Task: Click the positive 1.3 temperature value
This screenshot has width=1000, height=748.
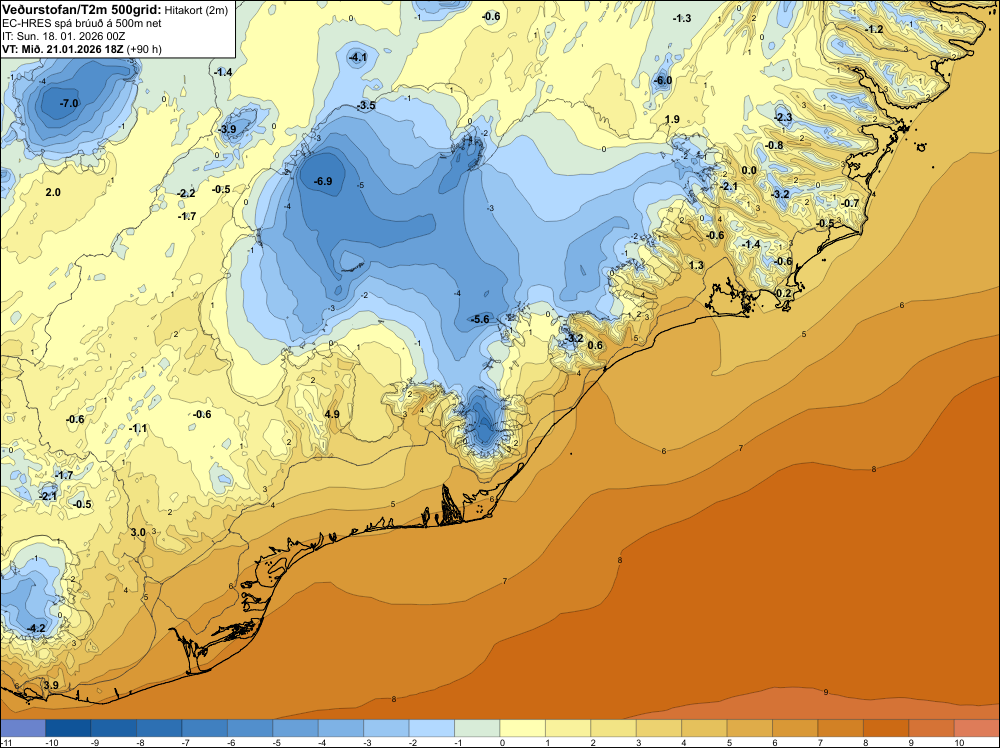Action: click(x=696, y=265)
